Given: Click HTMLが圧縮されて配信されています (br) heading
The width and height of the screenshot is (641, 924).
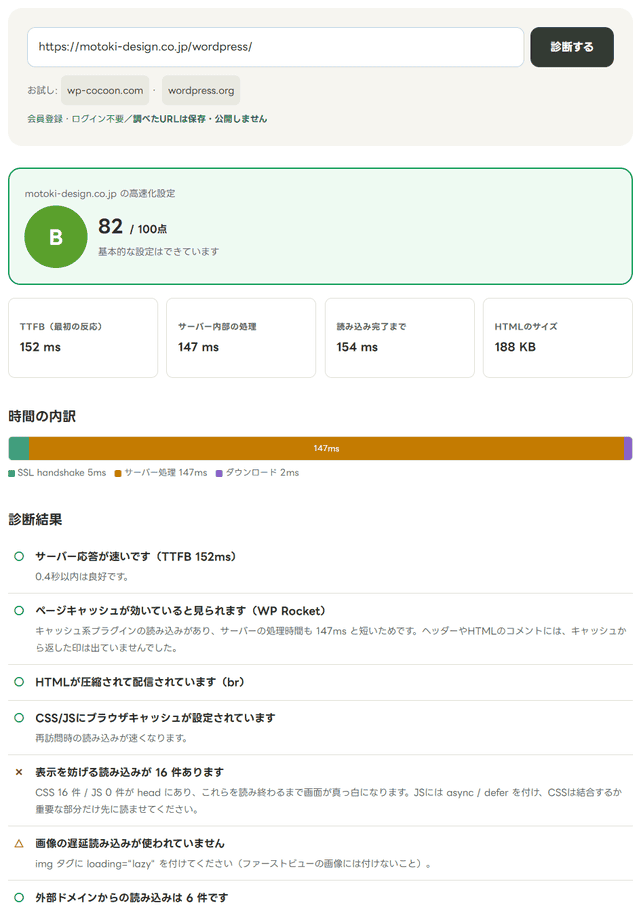Looking at the screenshot, I should (x=140, y=682).
